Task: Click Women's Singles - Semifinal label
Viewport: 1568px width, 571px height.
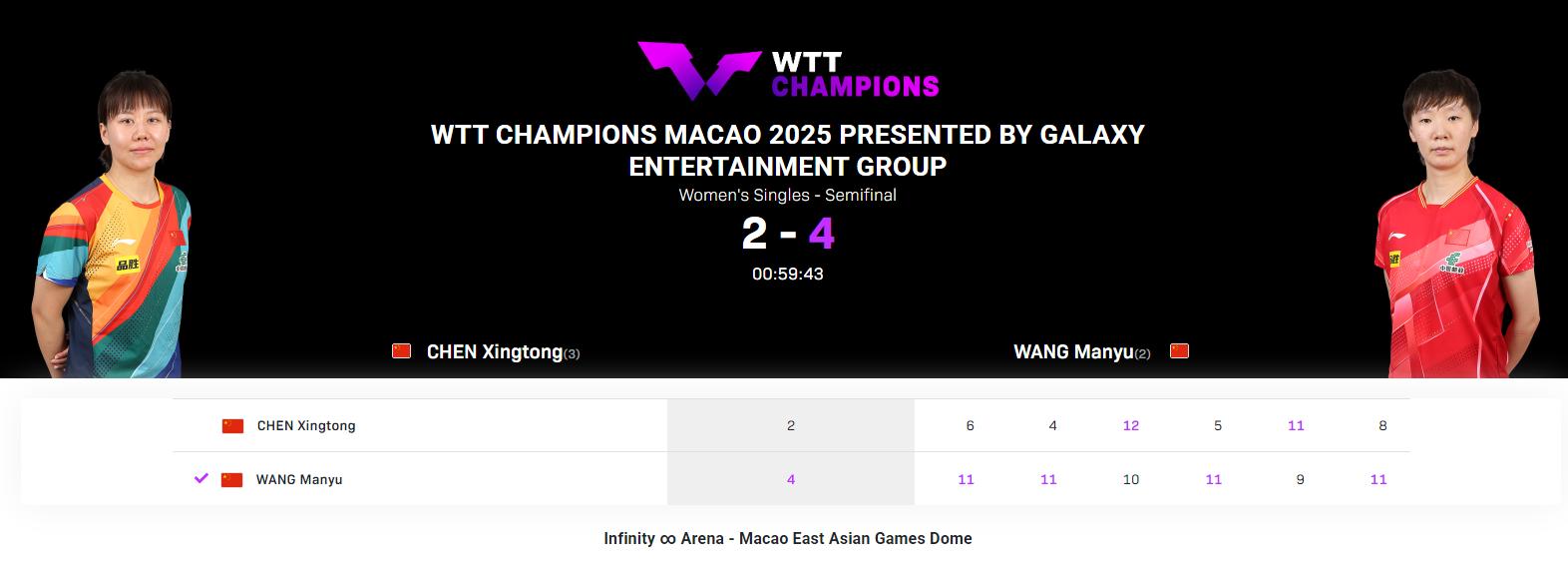Action: click(788, 196)
